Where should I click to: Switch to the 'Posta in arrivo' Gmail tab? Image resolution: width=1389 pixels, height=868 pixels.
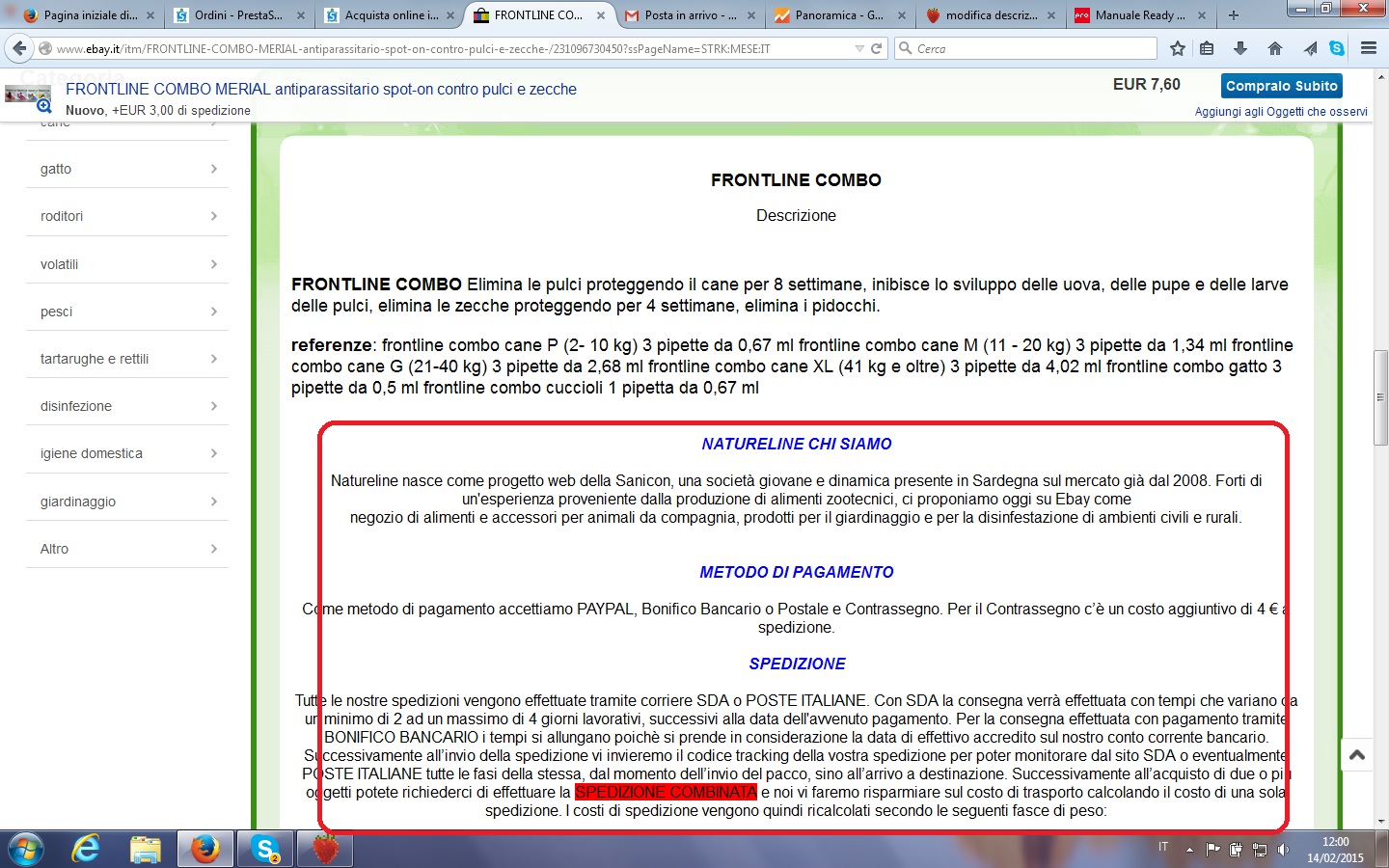point(690,15)
